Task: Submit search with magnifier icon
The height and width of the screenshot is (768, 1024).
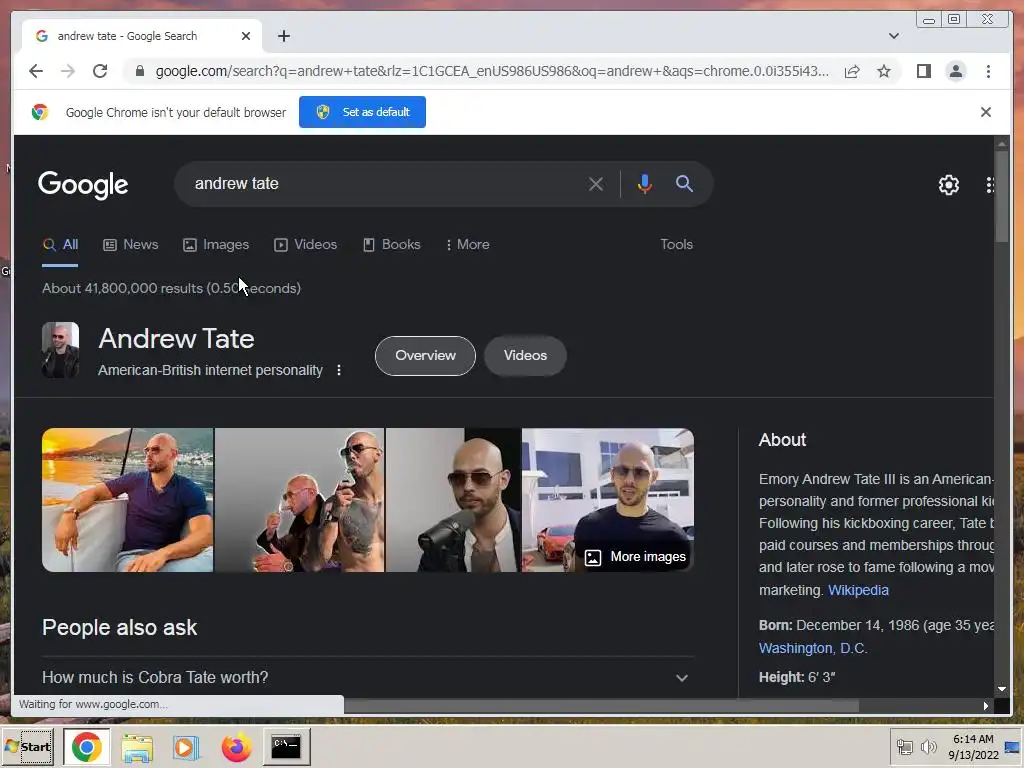Action: [684, 184]
